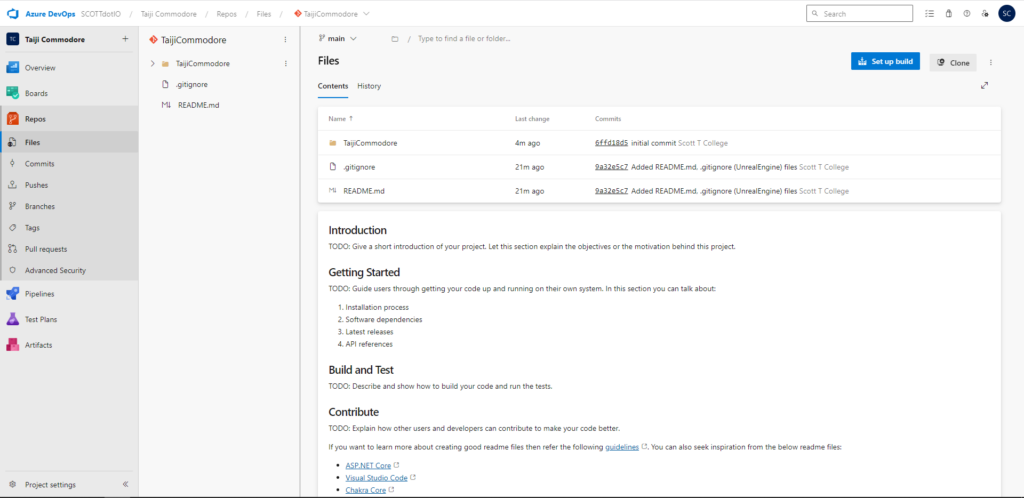Open the main branch selector dropdown
Image resolution: width=1024 pixels, height=498 pixels.
337,39
